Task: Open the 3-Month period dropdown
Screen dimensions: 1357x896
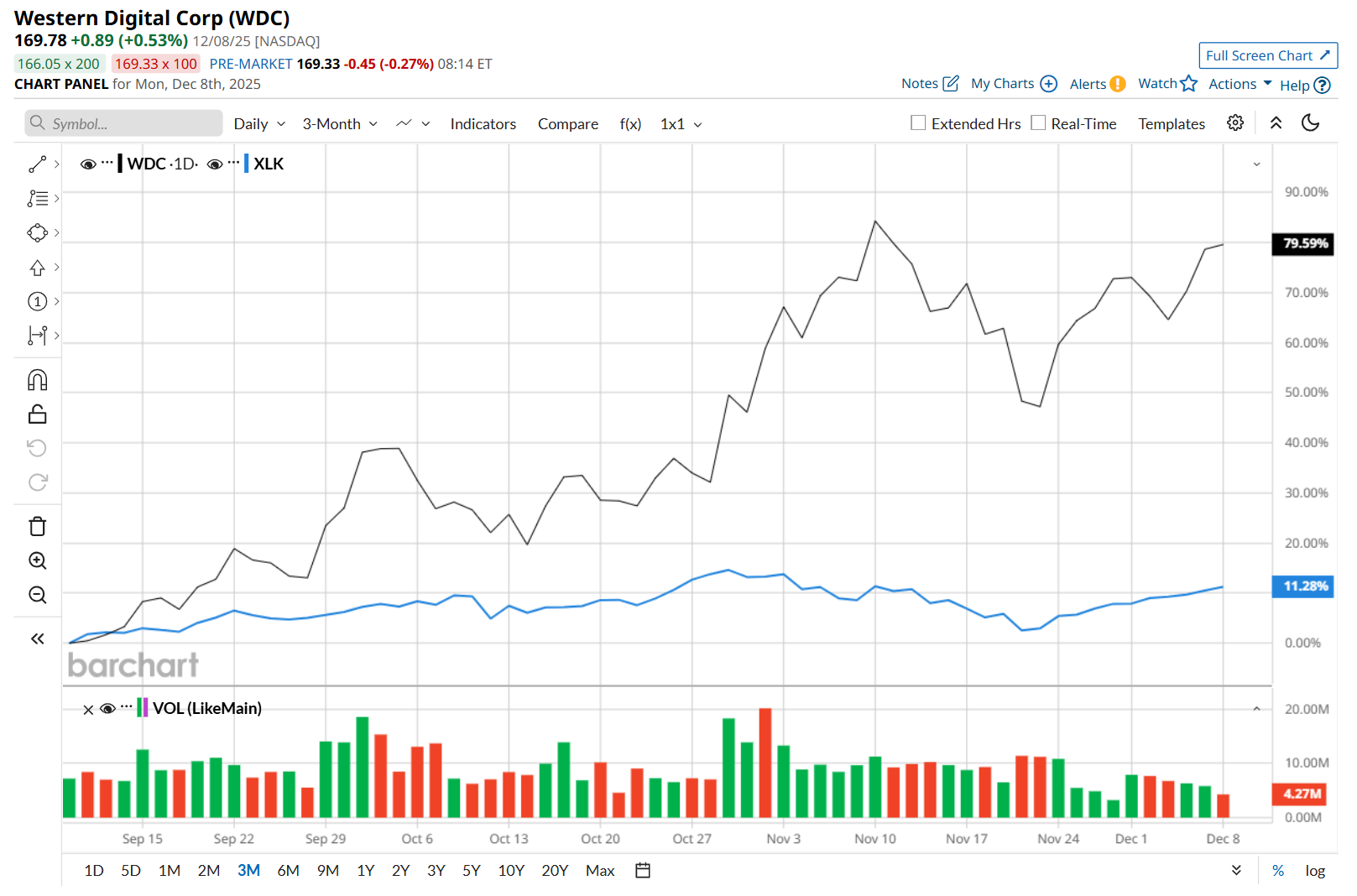Action: click(x=340, y=124)
